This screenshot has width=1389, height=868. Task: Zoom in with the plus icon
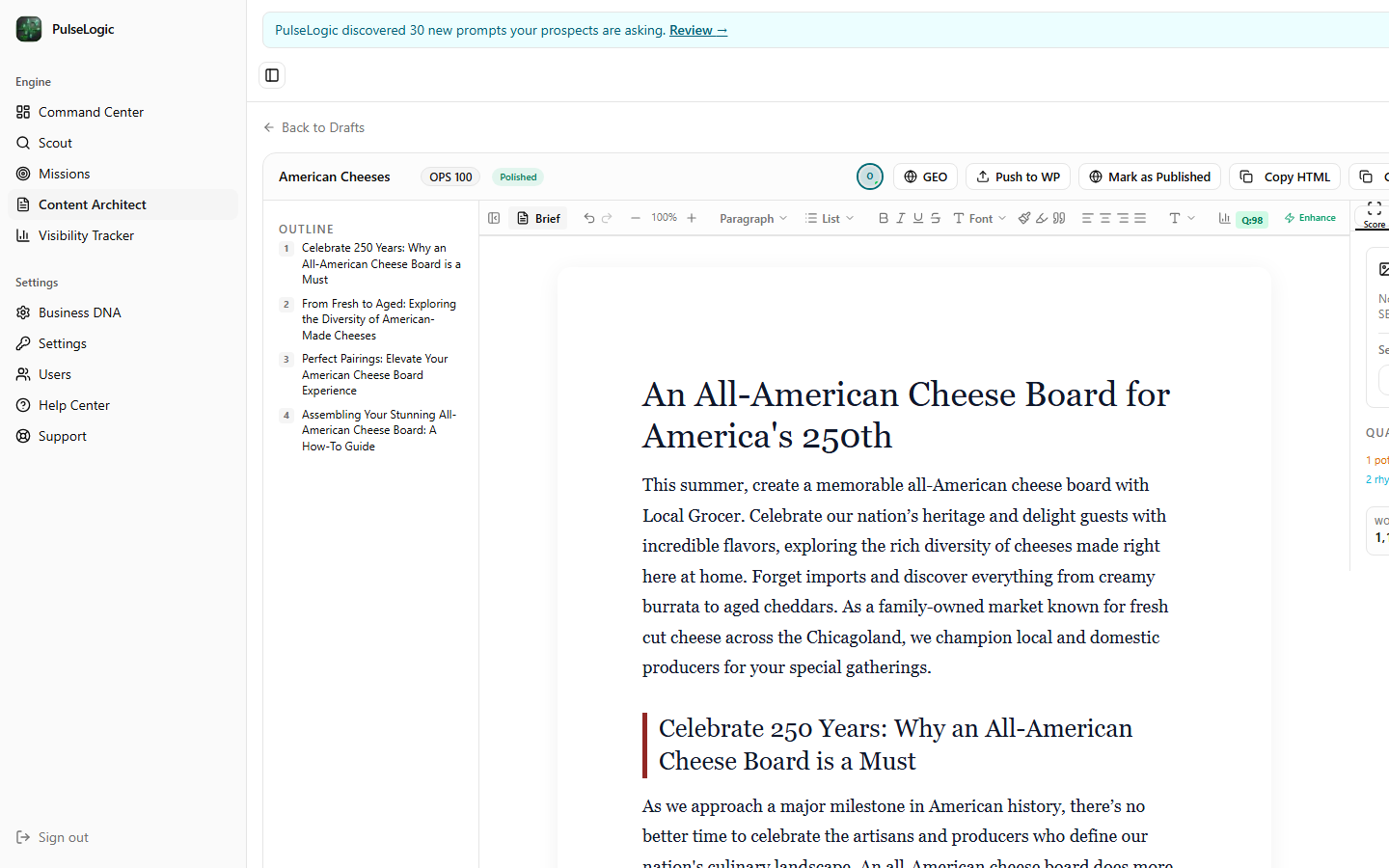tap(692, 218)
